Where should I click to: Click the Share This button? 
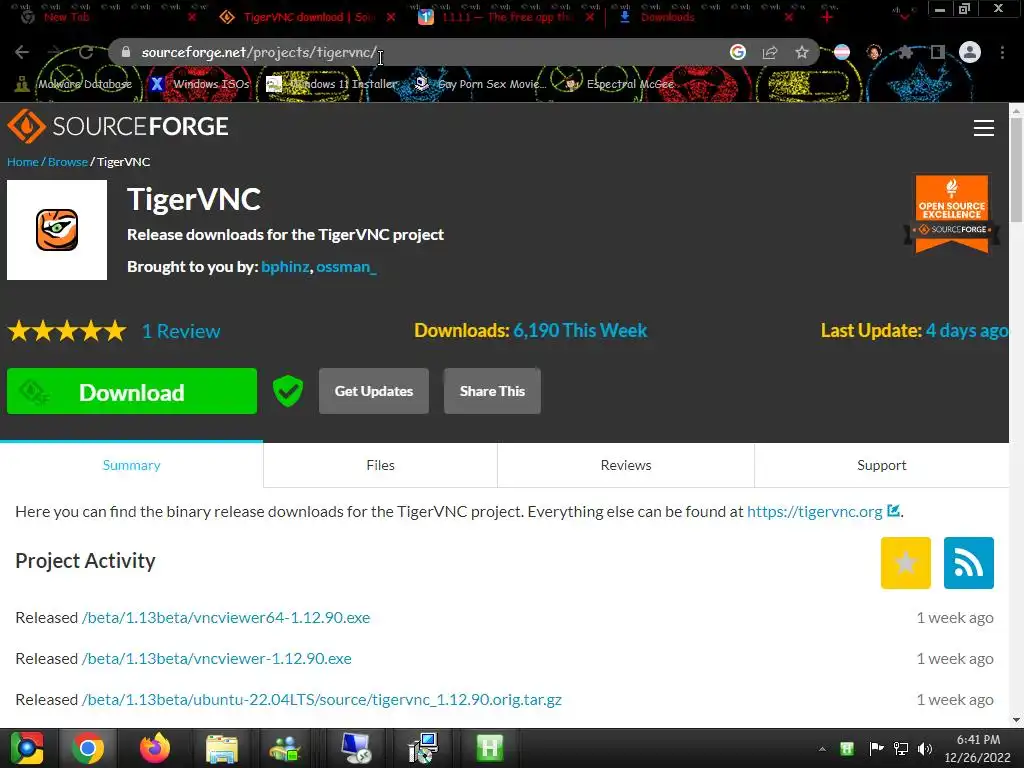[x=492, y=391]
